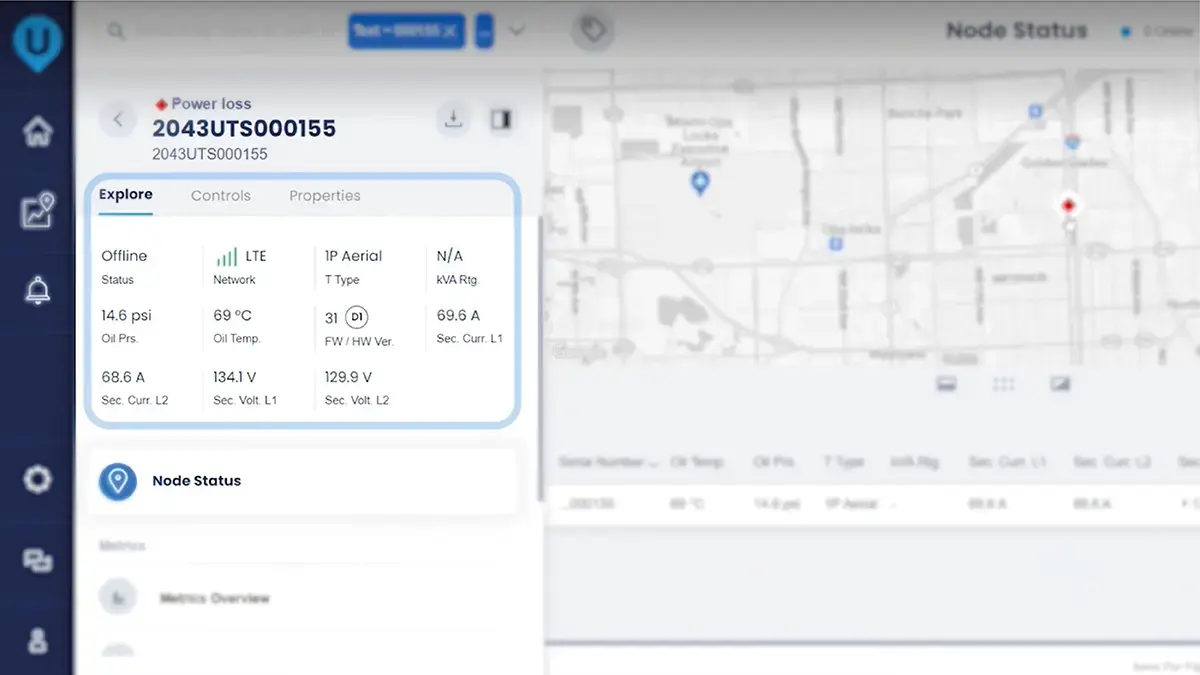This screenshot has height=675, width=1200.
Task: Click the blue location pin on map
Action: 700,182
